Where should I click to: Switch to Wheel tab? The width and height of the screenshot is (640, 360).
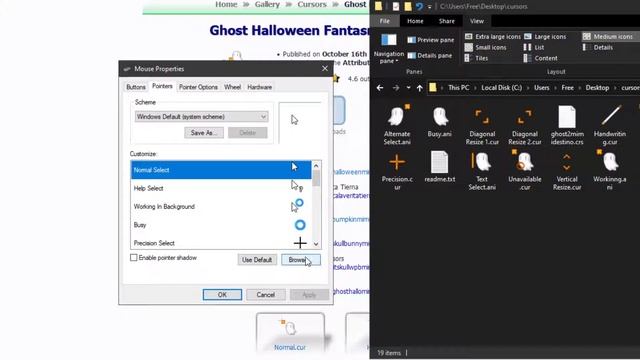click(232, 87)
